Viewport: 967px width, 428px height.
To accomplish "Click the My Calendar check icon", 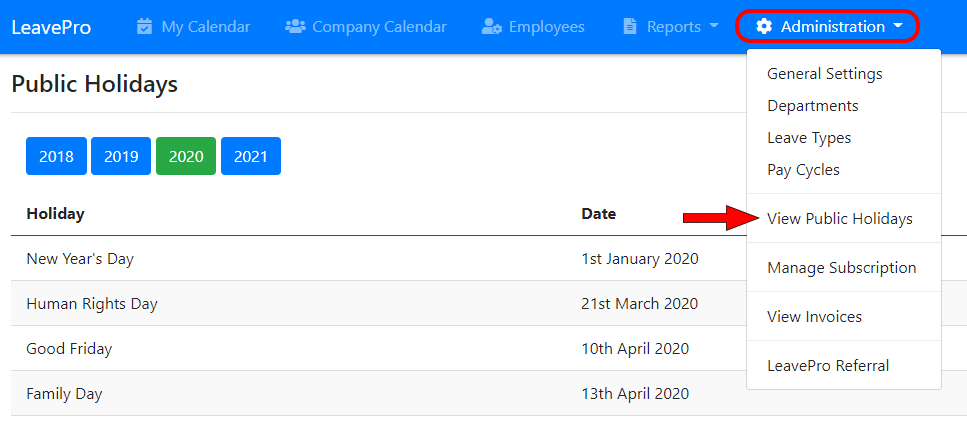I will tap(144, 27).
